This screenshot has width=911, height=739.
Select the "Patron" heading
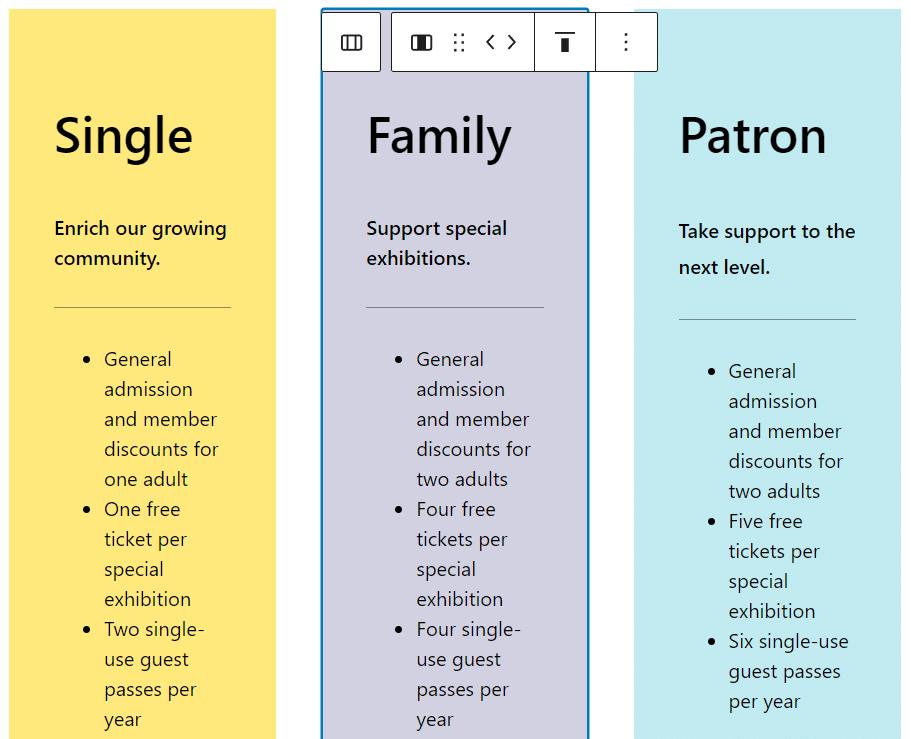(752, 136)
